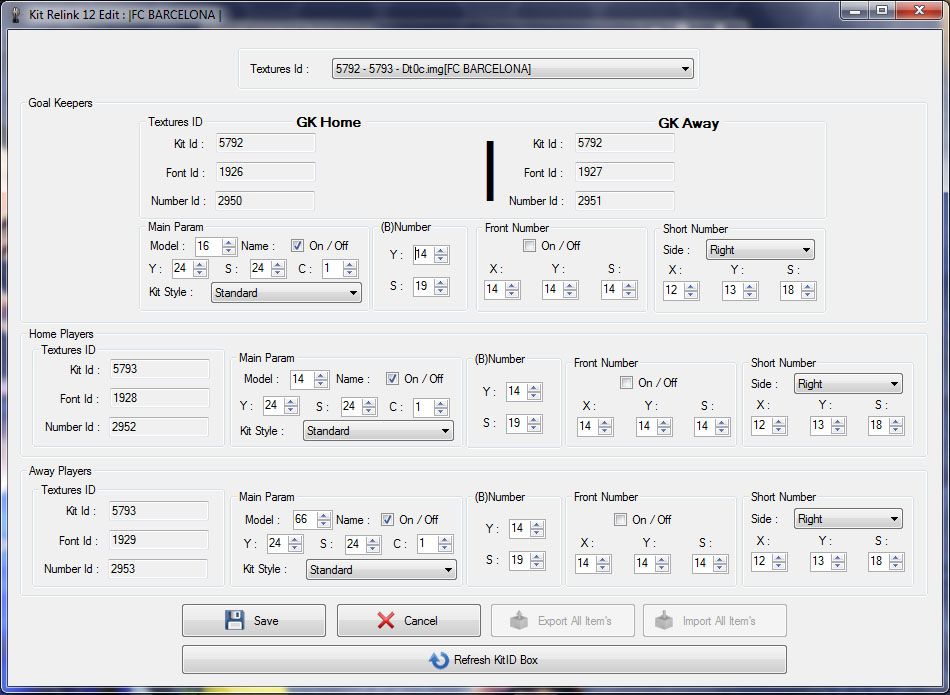Click the Save button with floppy disk icon
950x695 pixels.
point(253,620)
